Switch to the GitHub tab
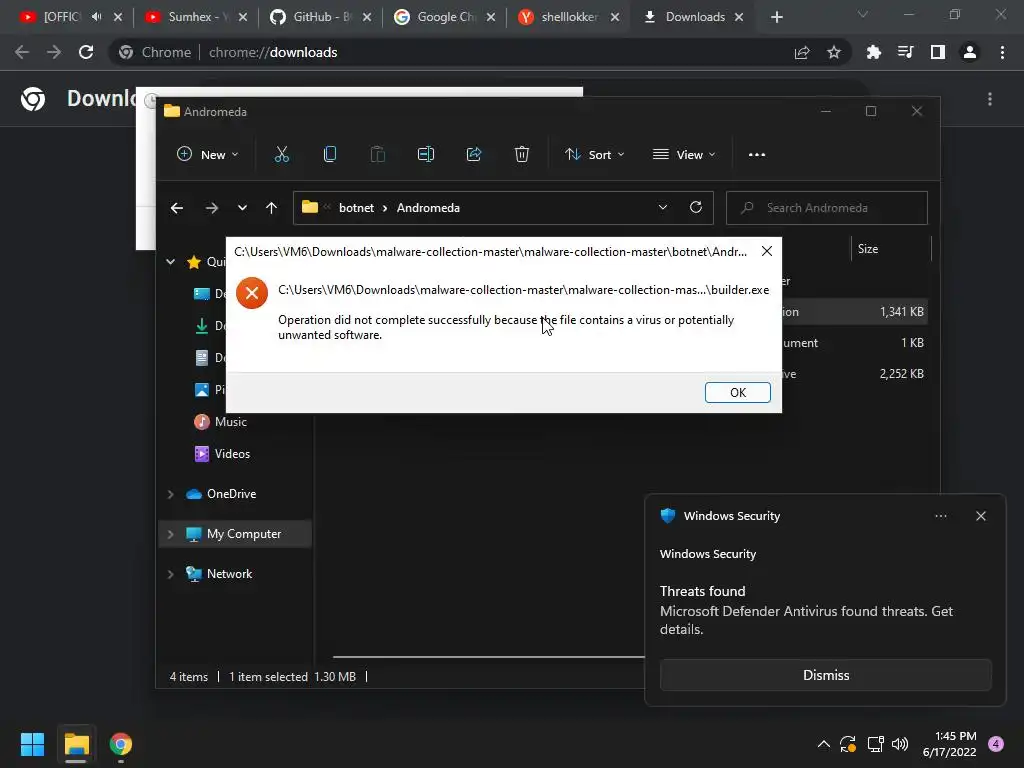The height and width of the screenshot is (768, 1024). click(321, 17)
